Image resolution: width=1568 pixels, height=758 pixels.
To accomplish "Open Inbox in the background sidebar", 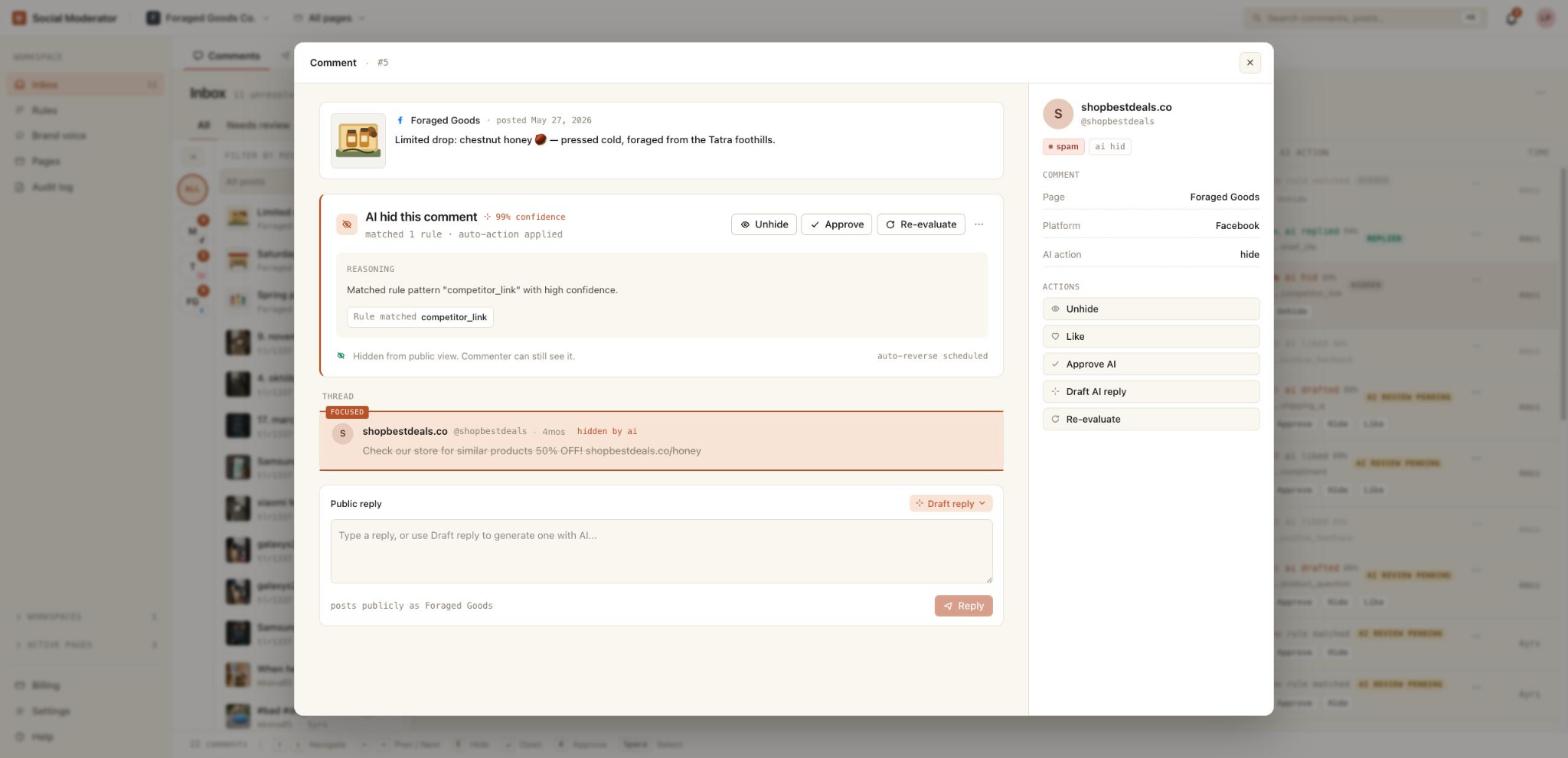I will tap(84, 85).
